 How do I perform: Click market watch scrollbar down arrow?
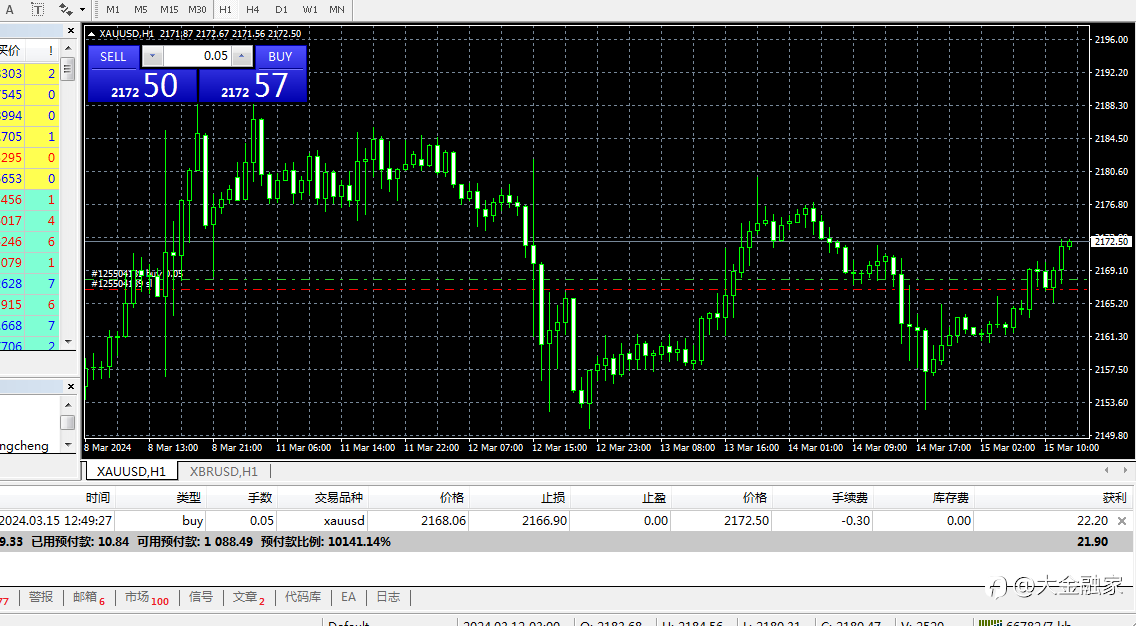(68, 341)
